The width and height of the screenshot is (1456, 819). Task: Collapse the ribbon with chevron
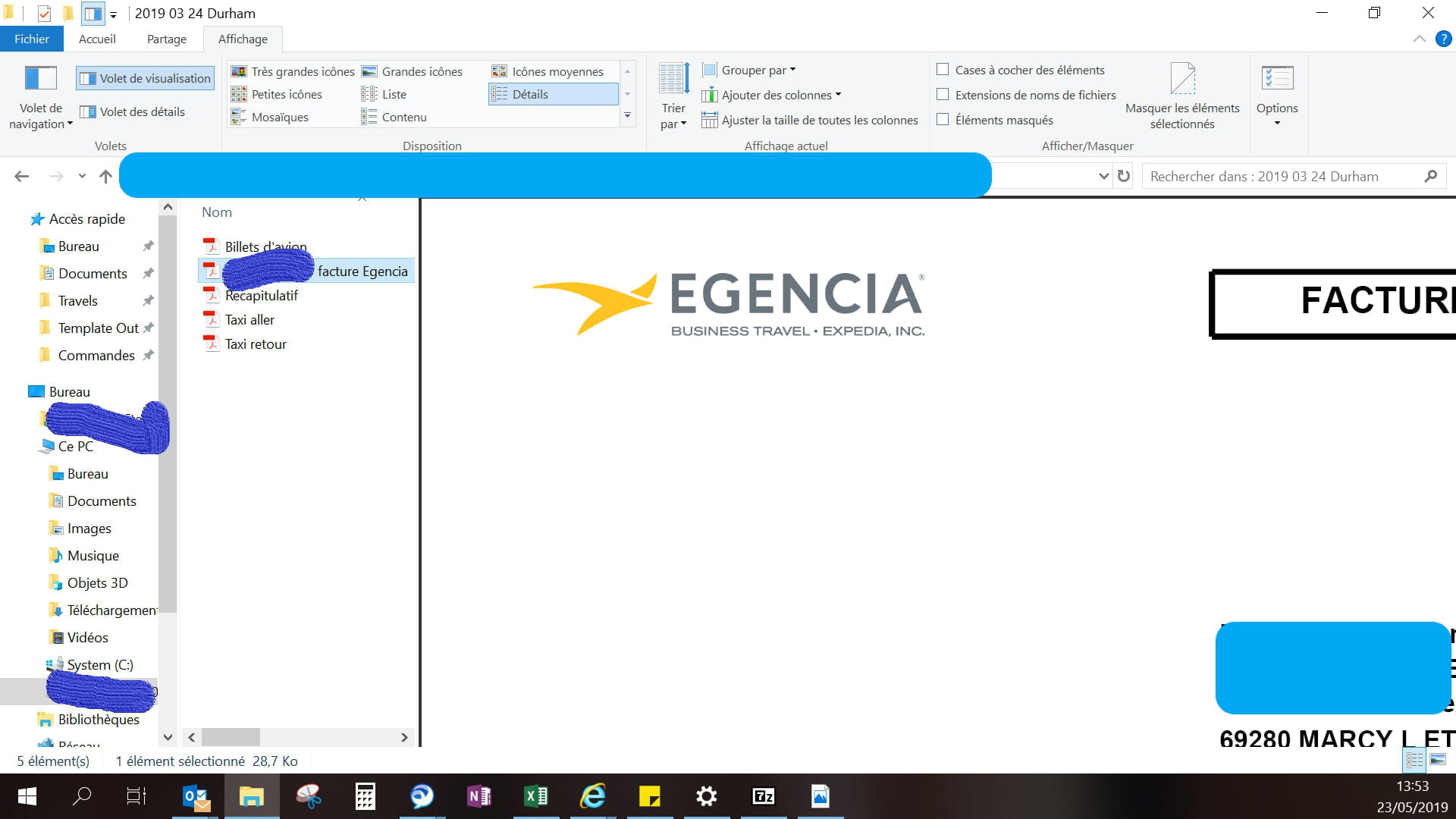(x=1419, y=39)
